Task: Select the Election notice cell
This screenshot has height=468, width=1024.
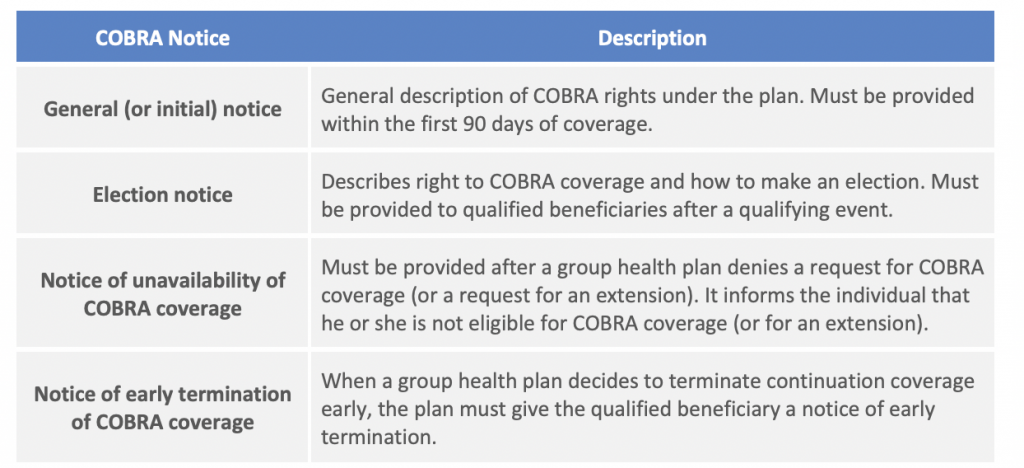Action: [x=163, y=194]
